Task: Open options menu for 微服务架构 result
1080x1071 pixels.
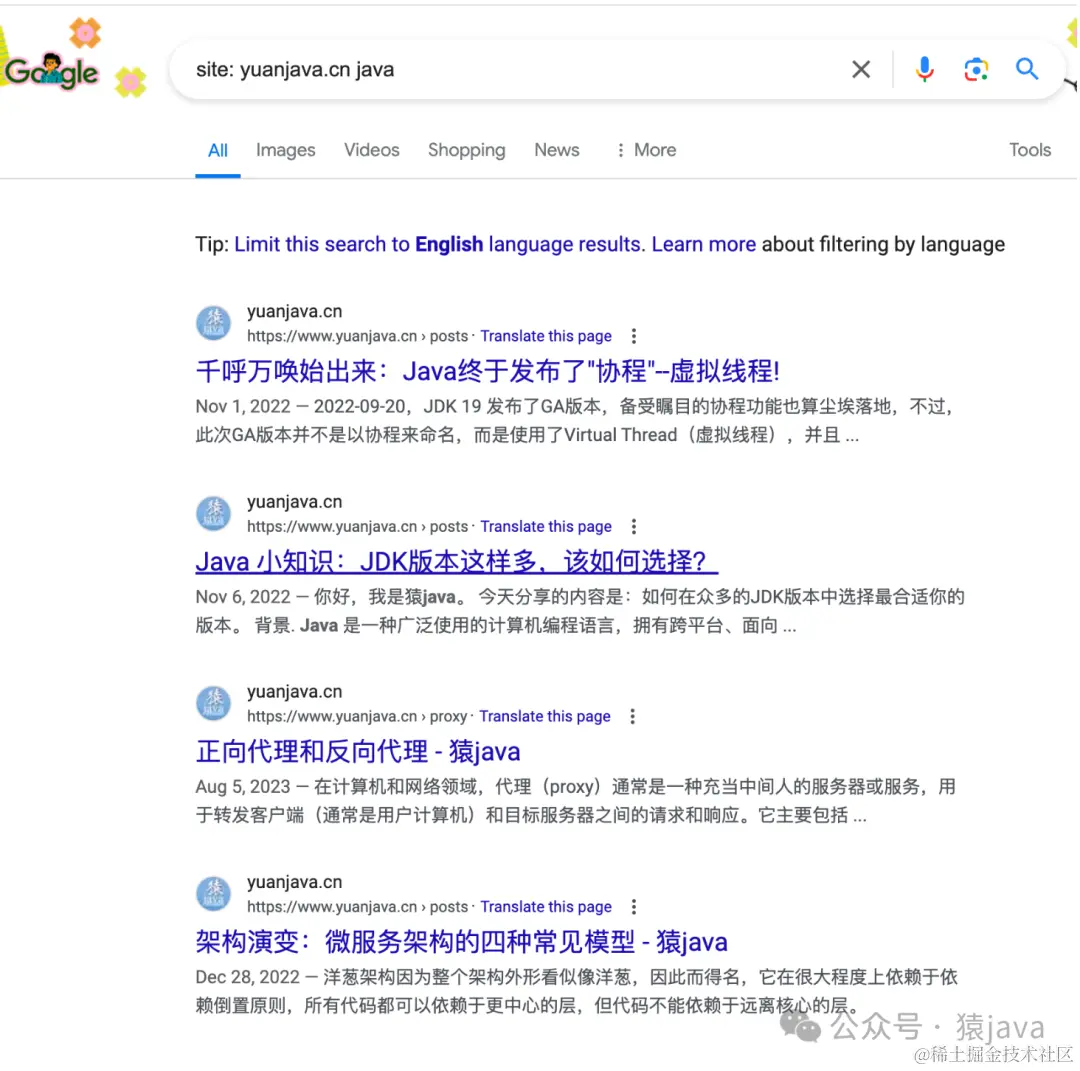Action: (x=634, y=906)
